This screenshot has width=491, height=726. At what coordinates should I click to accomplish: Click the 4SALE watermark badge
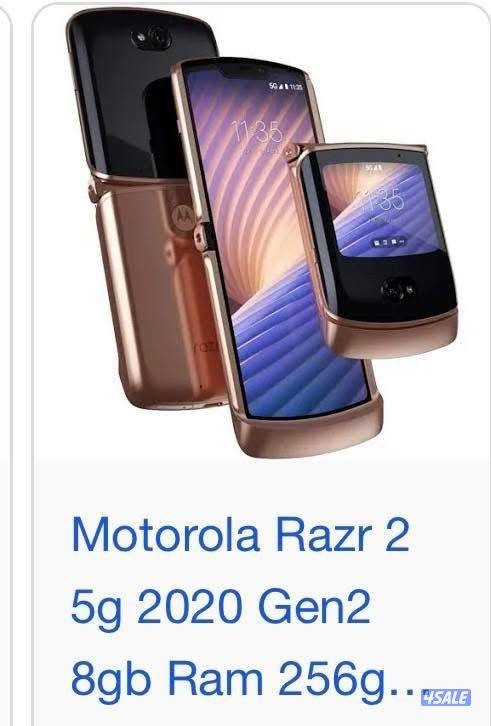(x=446, y=697)
